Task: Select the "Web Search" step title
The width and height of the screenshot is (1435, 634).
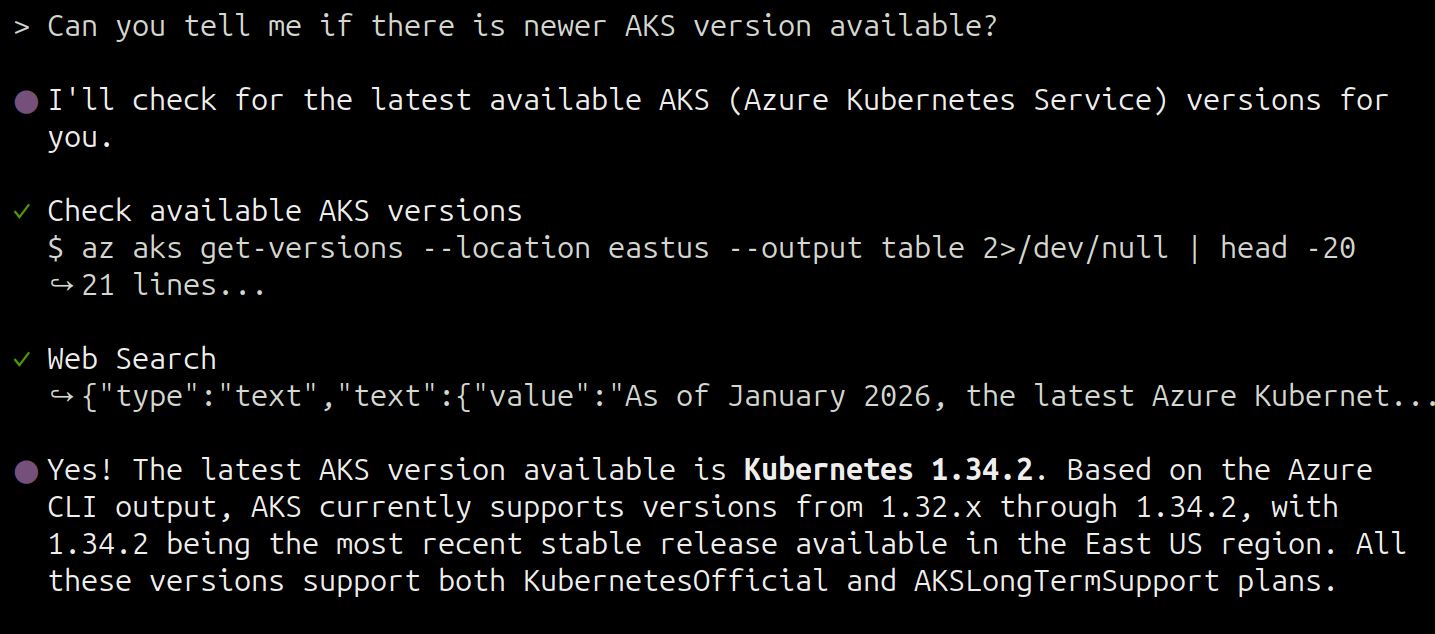Action: coord(132,359)
